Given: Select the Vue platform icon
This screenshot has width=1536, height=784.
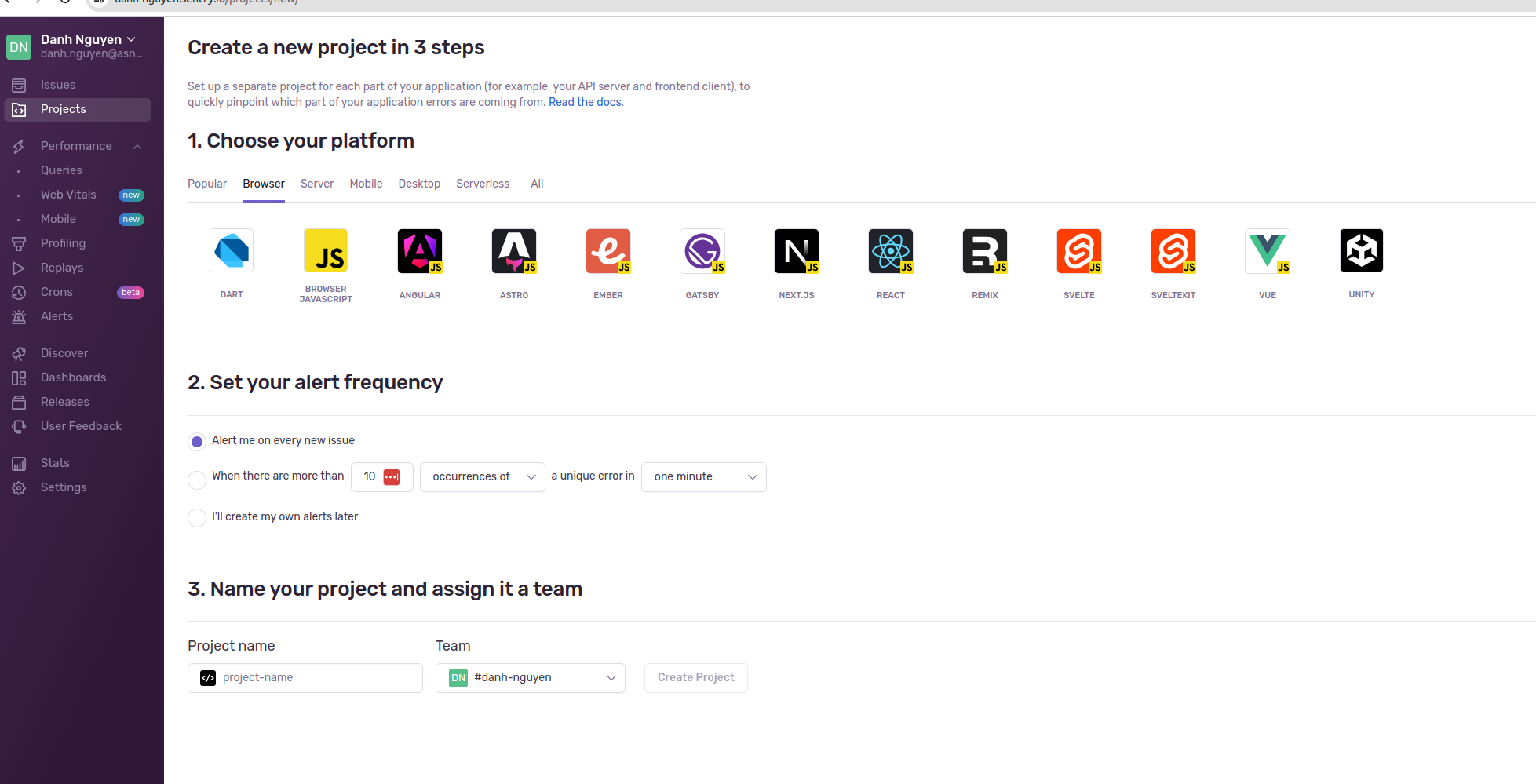Looking at the screenshot, I should pyautogui.click(x=1268, y=251).
